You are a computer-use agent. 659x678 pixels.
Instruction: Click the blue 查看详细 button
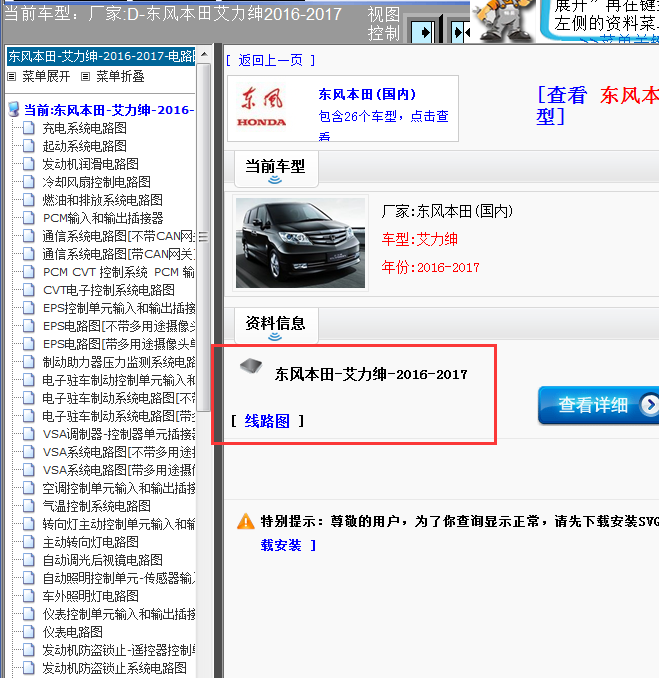pyautogui.click(x=598, y=405)
